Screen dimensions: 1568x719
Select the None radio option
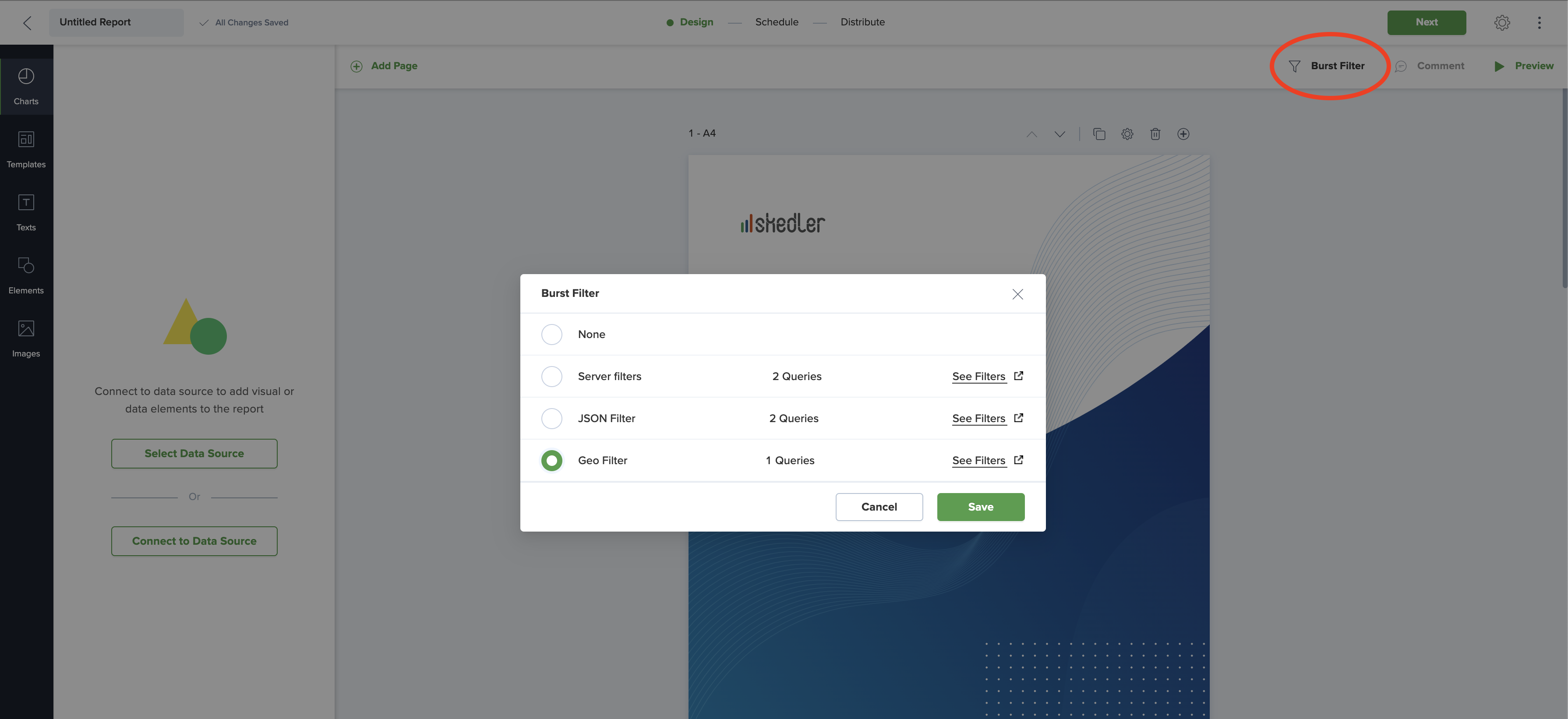(551, 334)
